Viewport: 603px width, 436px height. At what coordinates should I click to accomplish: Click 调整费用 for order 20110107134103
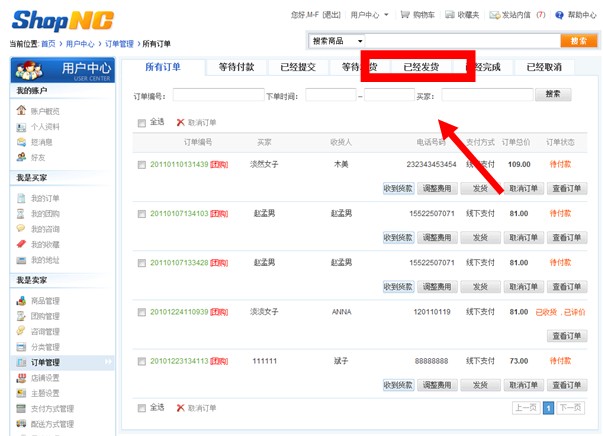437,238
